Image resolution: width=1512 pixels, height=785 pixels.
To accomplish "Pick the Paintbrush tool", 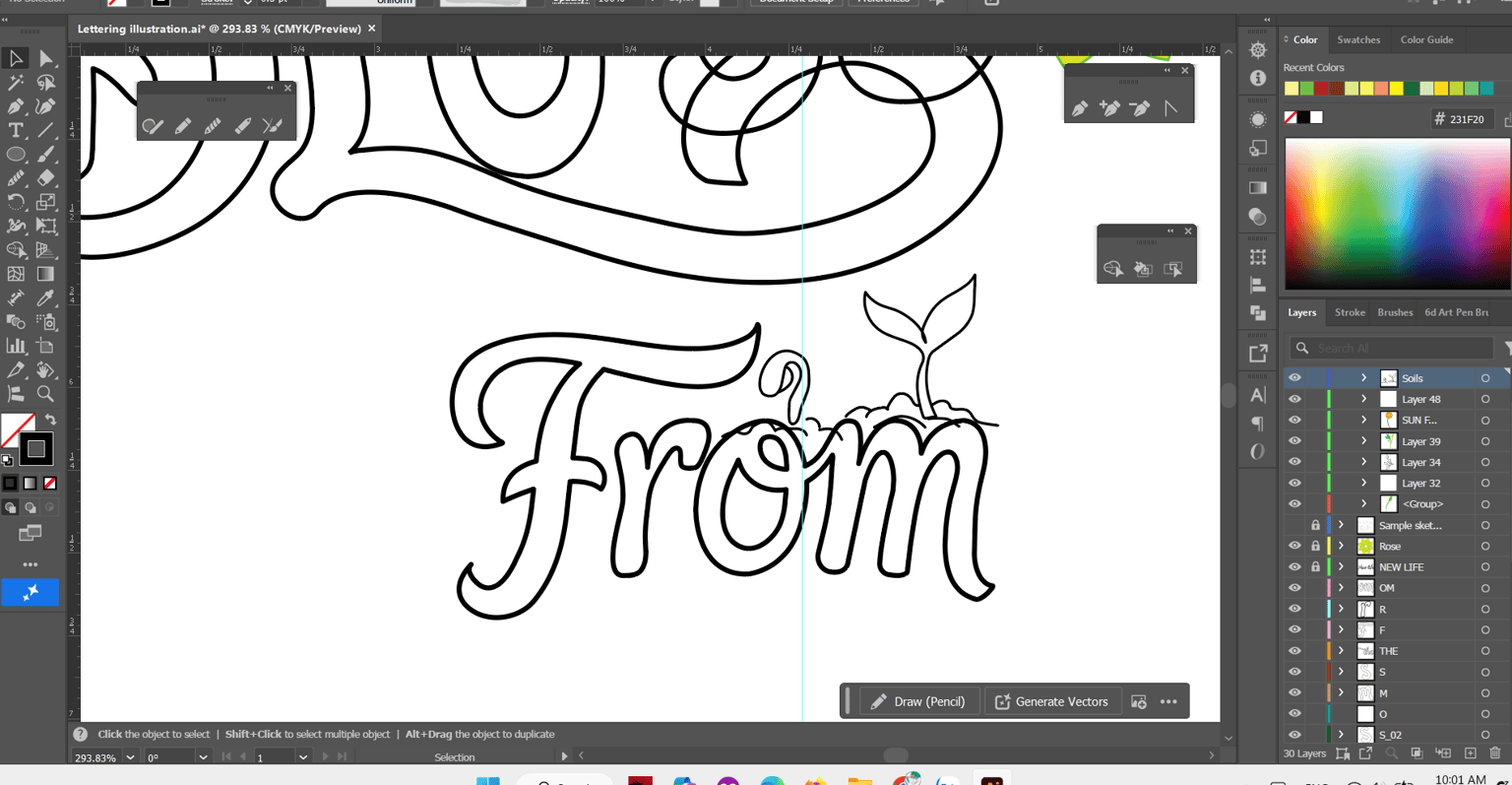I will [x=45, y=155].
